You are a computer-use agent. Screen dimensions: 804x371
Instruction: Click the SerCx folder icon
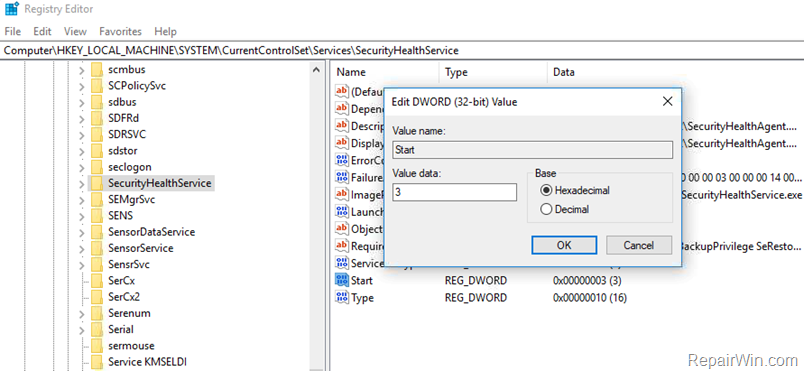pyautogui.click(x=97, y=281)
